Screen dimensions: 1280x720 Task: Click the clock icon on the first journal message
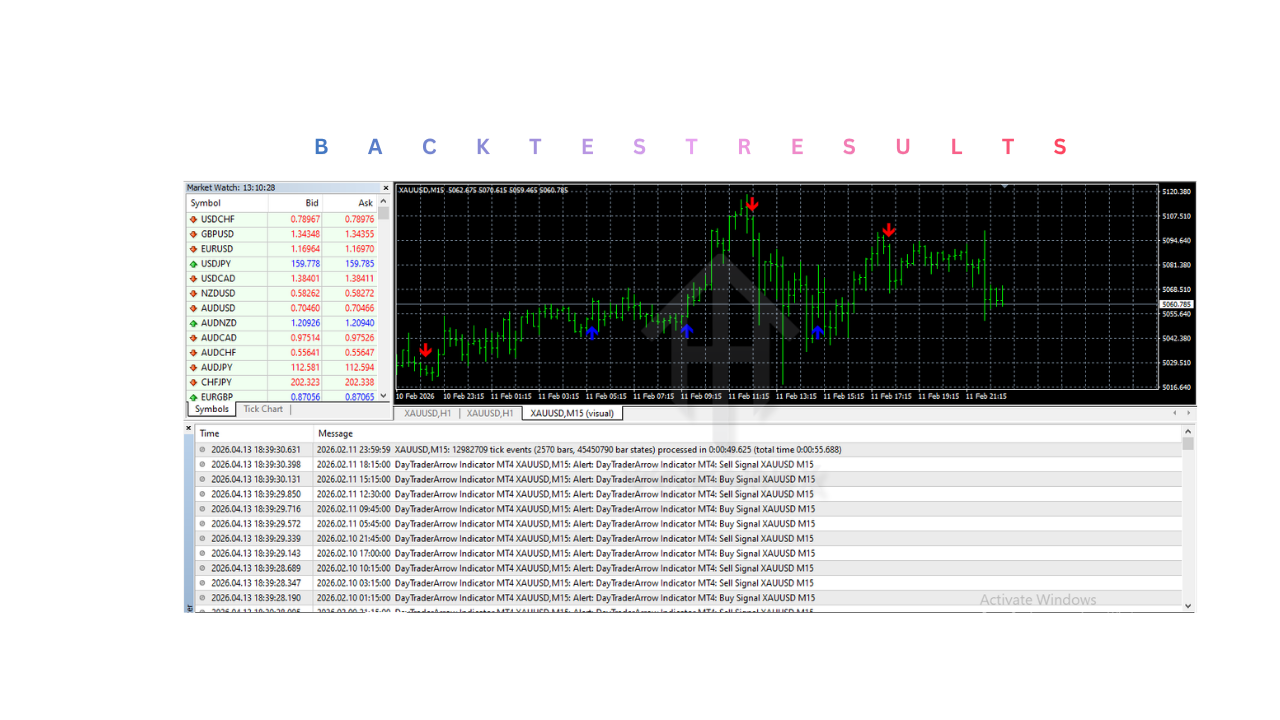pyautogui.click(x=203, y=449)
